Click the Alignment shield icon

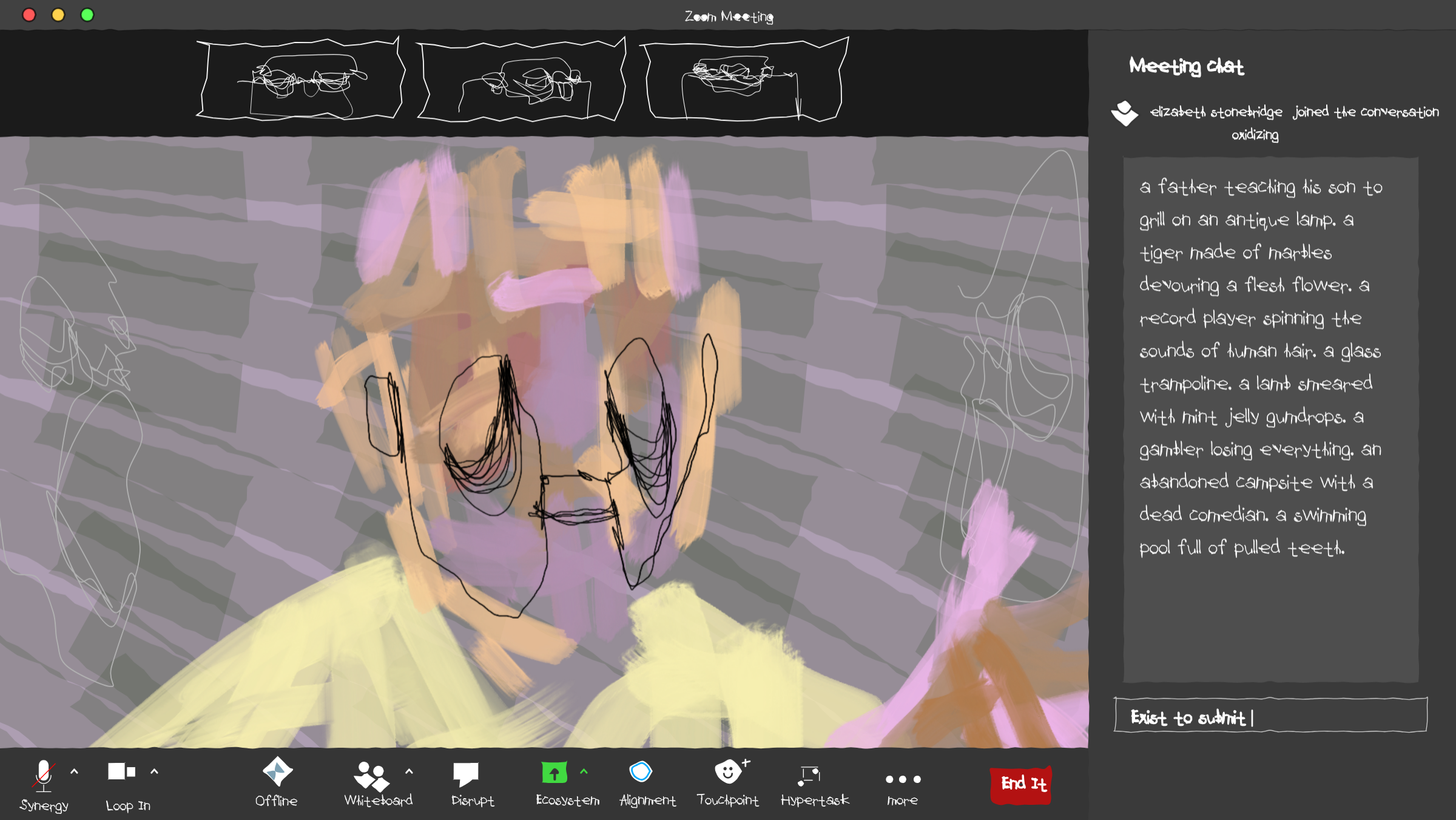[641, 772]
